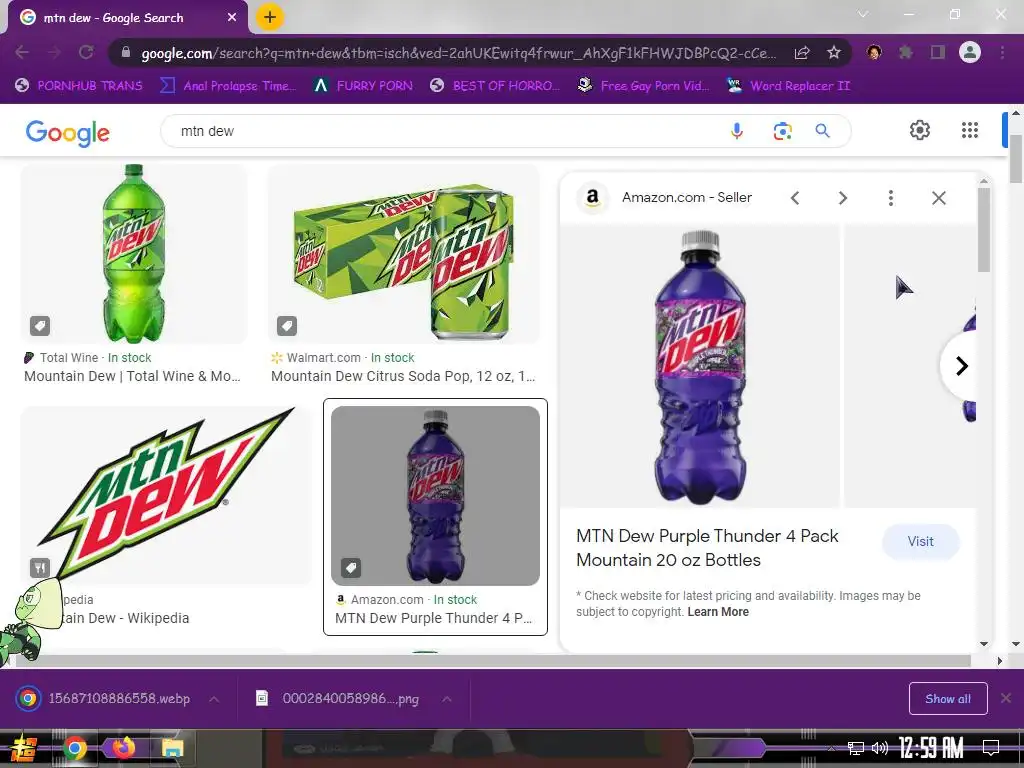
Task: Click MTN Dew Purple Thunder 4 Pack title
Action: coord(707,548)
